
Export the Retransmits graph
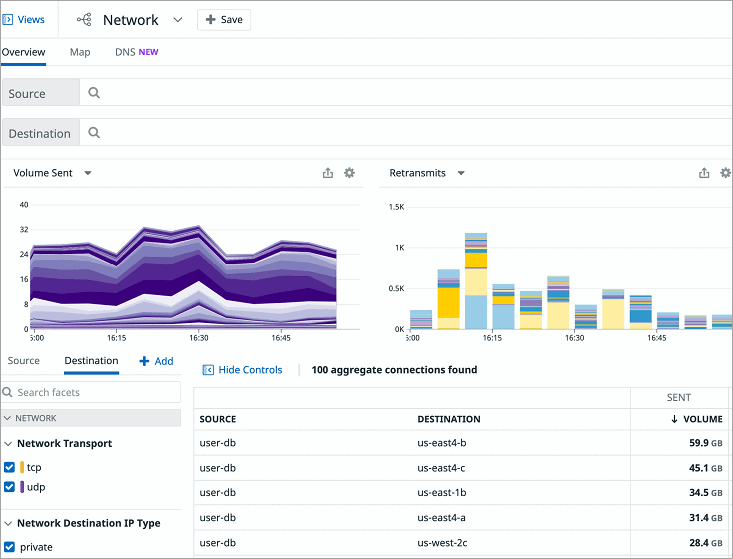pos(704,173)
